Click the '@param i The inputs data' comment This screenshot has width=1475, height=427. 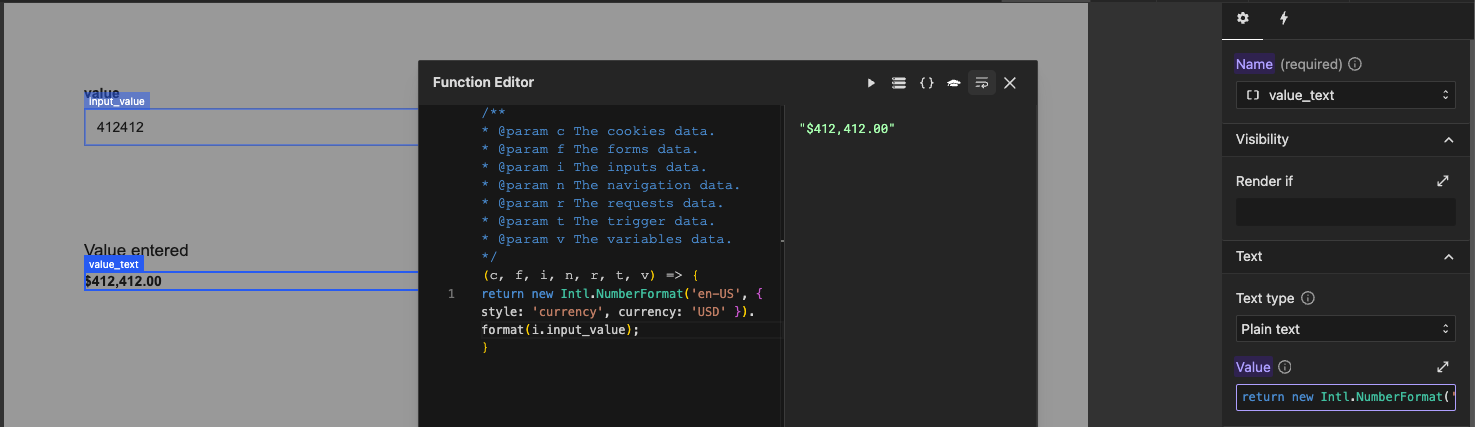594,167
